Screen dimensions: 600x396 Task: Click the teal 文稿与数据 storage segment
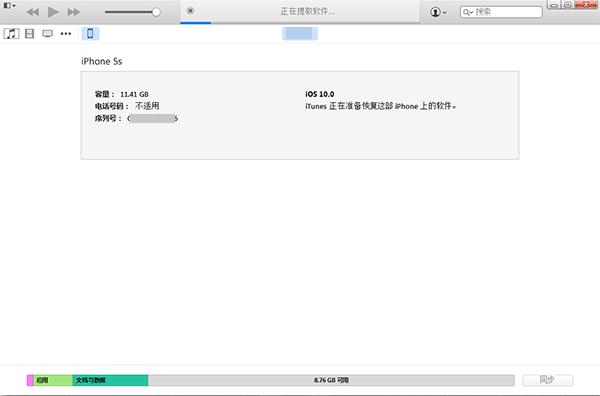[x=110, y=380]
